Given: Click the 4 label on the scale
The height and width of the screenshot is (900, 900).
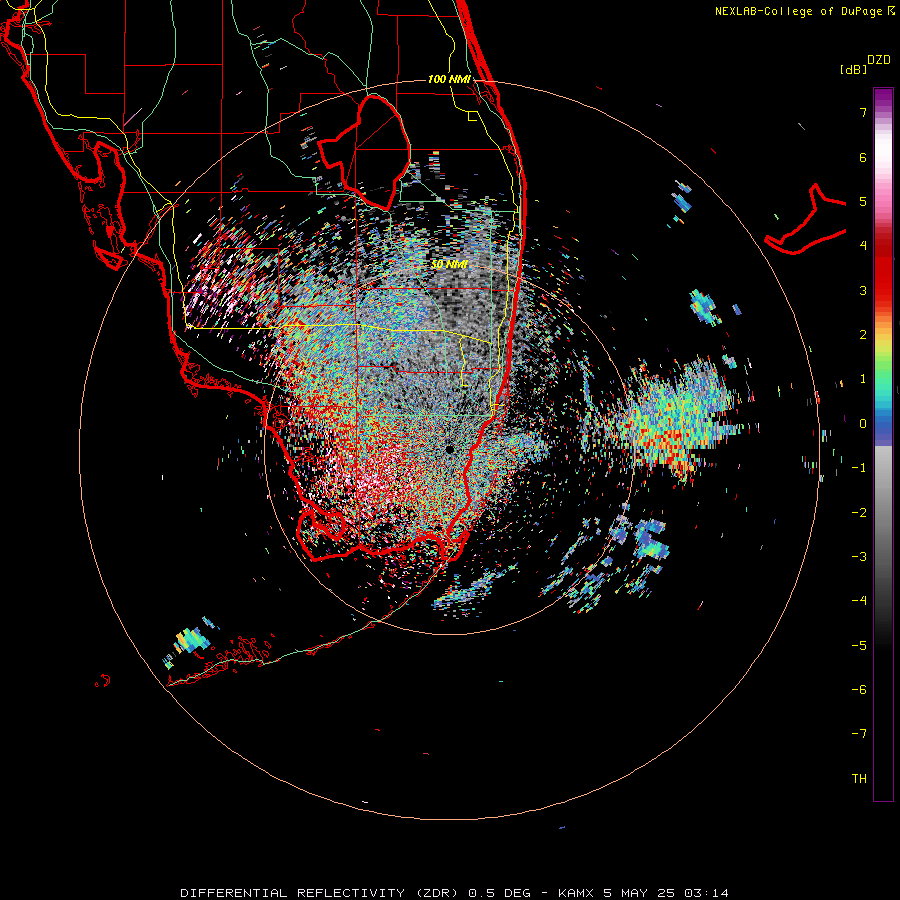Looking at the screenshot, I should pos(863,246).
